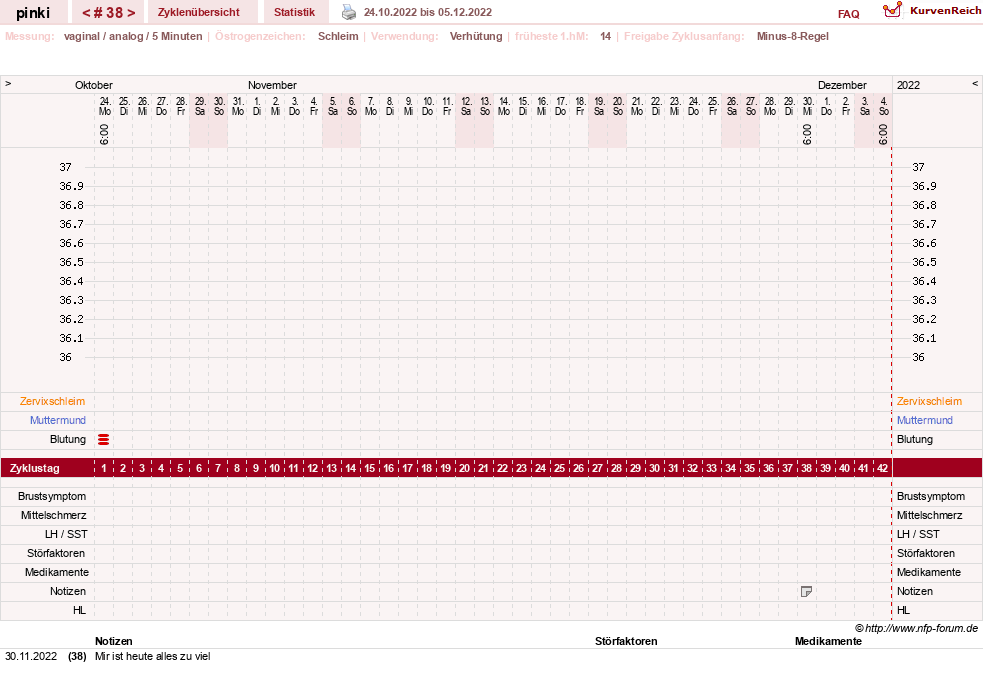The width and height of the screenshot is (983, 680).
Task: Select cycle day 14 in Zyklustag row
Action: click(350, 468)
